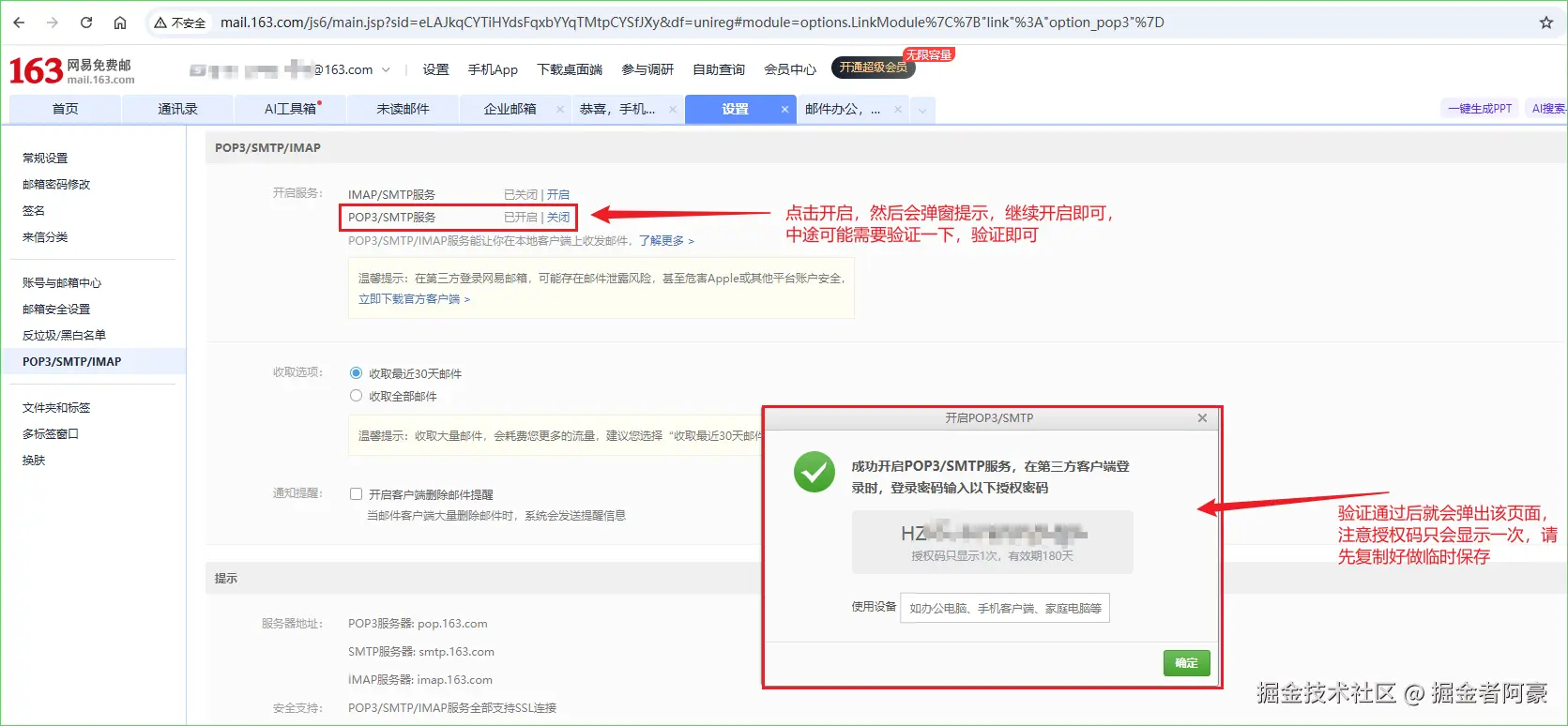The width and height of the screenshot is (1568, 726).
Task: Open 文件夹和标签 in the sidebar
Action: 56,408
